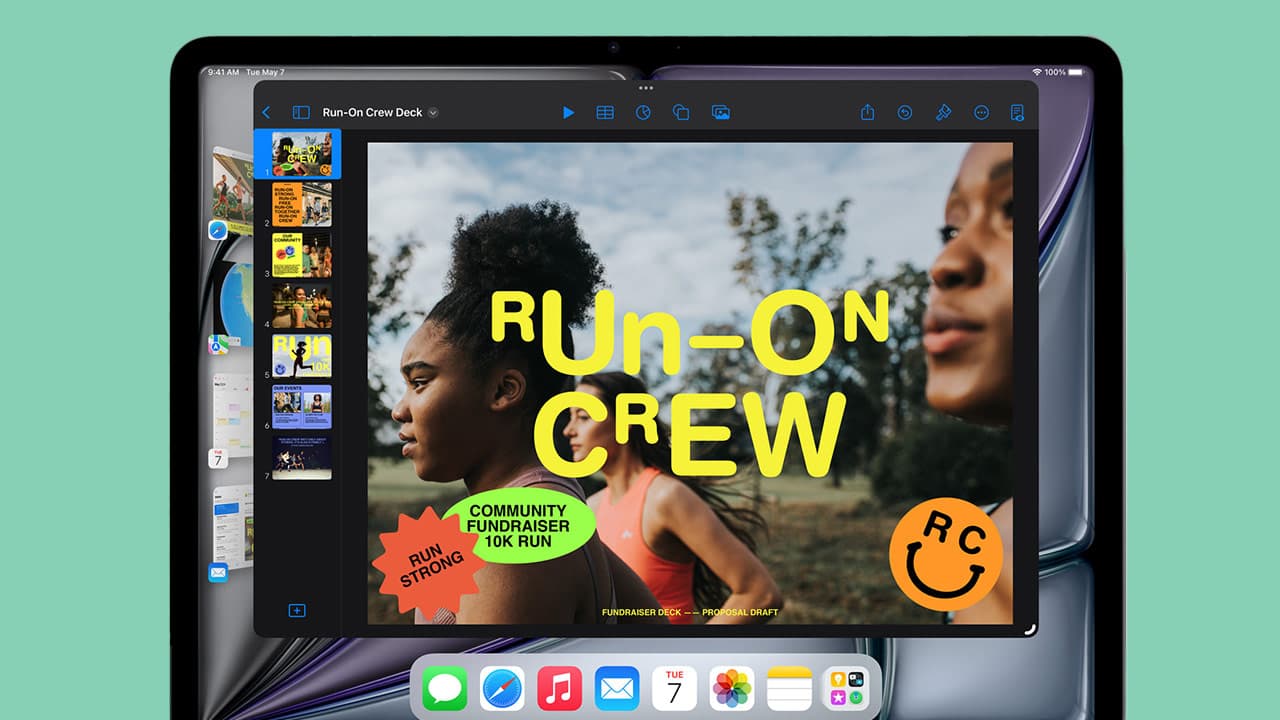Play the slideshow from the toolbar
The width and height of the screenshot is (1280, 720).
click(x=568, y=113)
